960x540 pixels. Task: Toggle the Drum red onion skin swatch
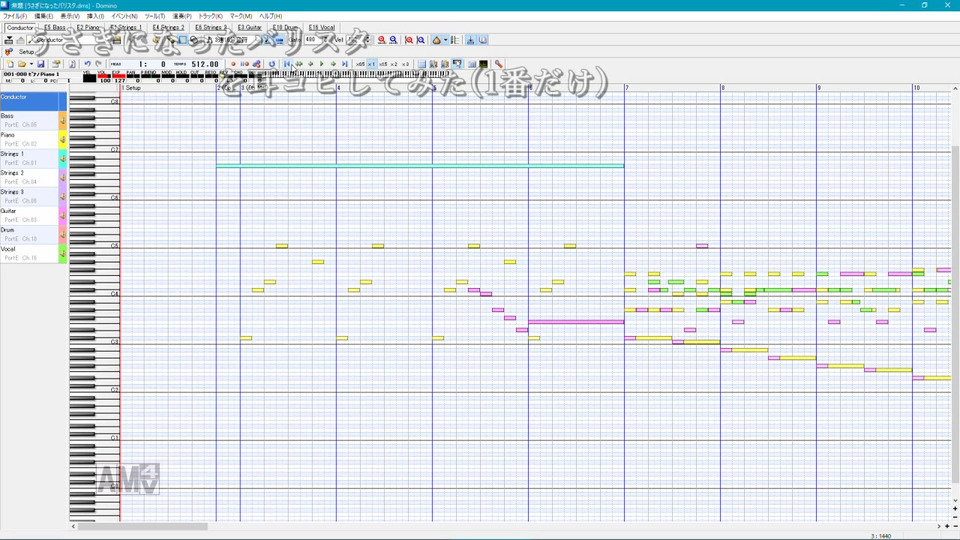[62, 234]
